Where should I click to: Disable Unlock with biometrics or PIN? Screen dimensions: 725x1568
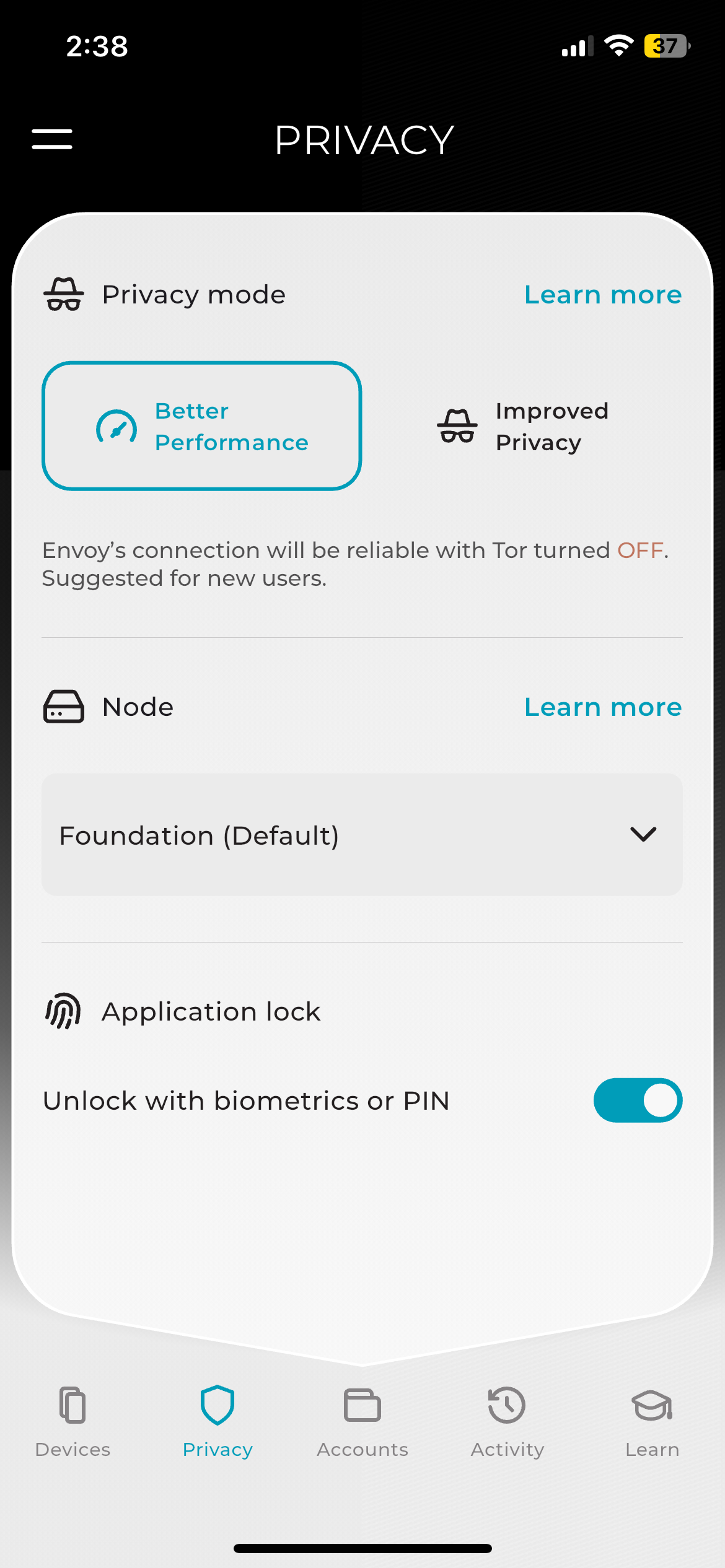pos(638,1100)
